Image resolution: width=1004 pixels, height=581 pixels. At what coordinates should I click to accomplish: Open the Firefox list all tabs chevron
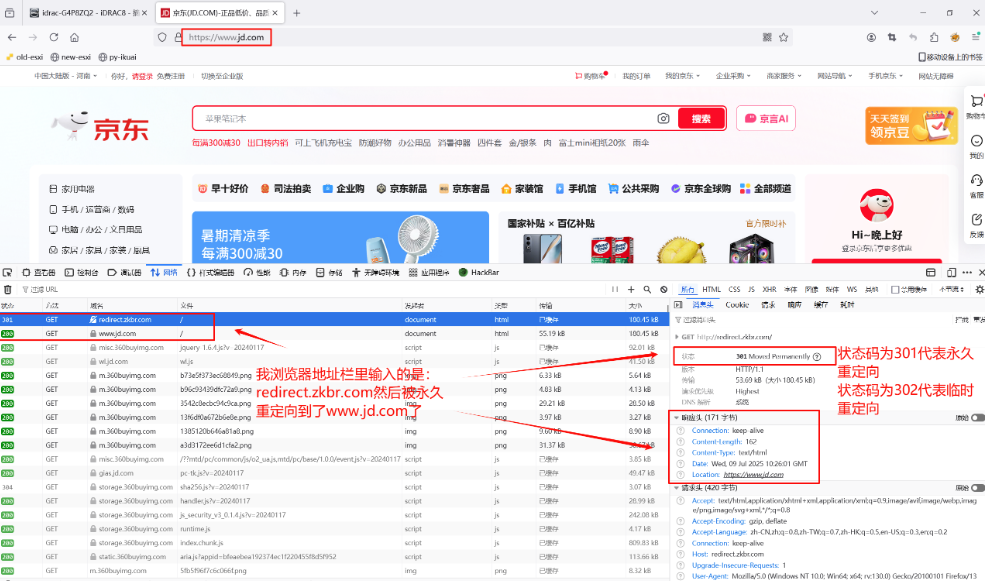coord(874,13)
